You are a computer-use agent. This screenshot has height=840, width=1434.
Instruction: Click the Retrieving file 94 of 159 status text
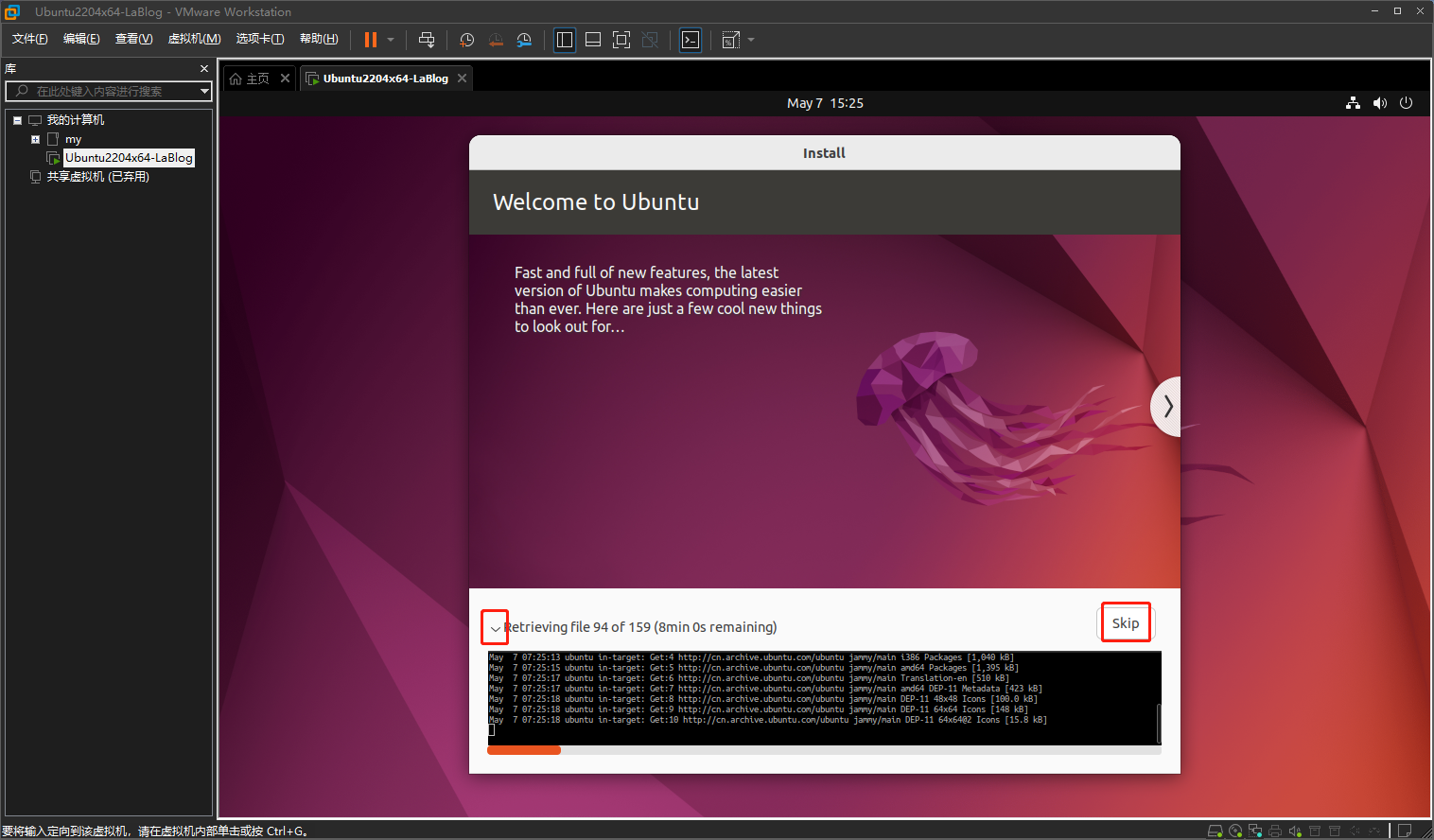tap(640, 627)
